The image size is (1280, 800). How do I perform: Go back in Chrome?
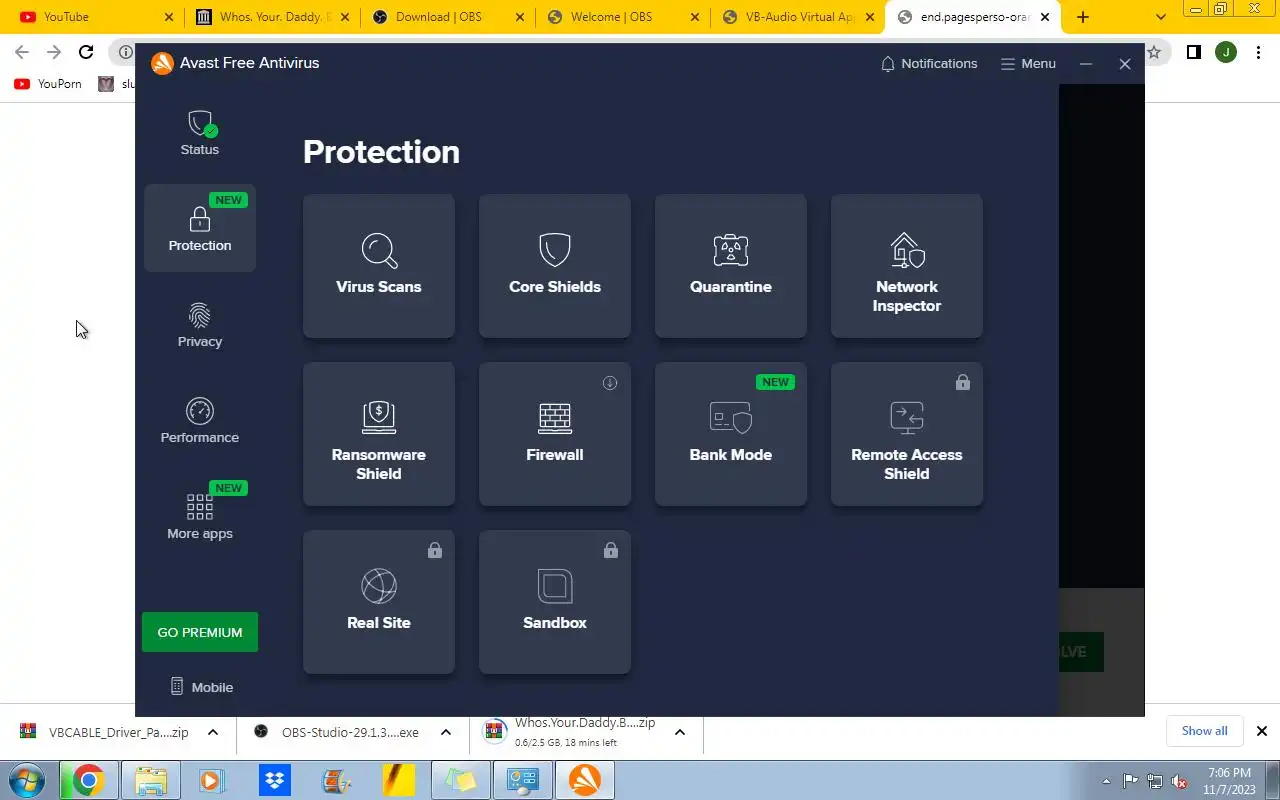click(22, 52)
